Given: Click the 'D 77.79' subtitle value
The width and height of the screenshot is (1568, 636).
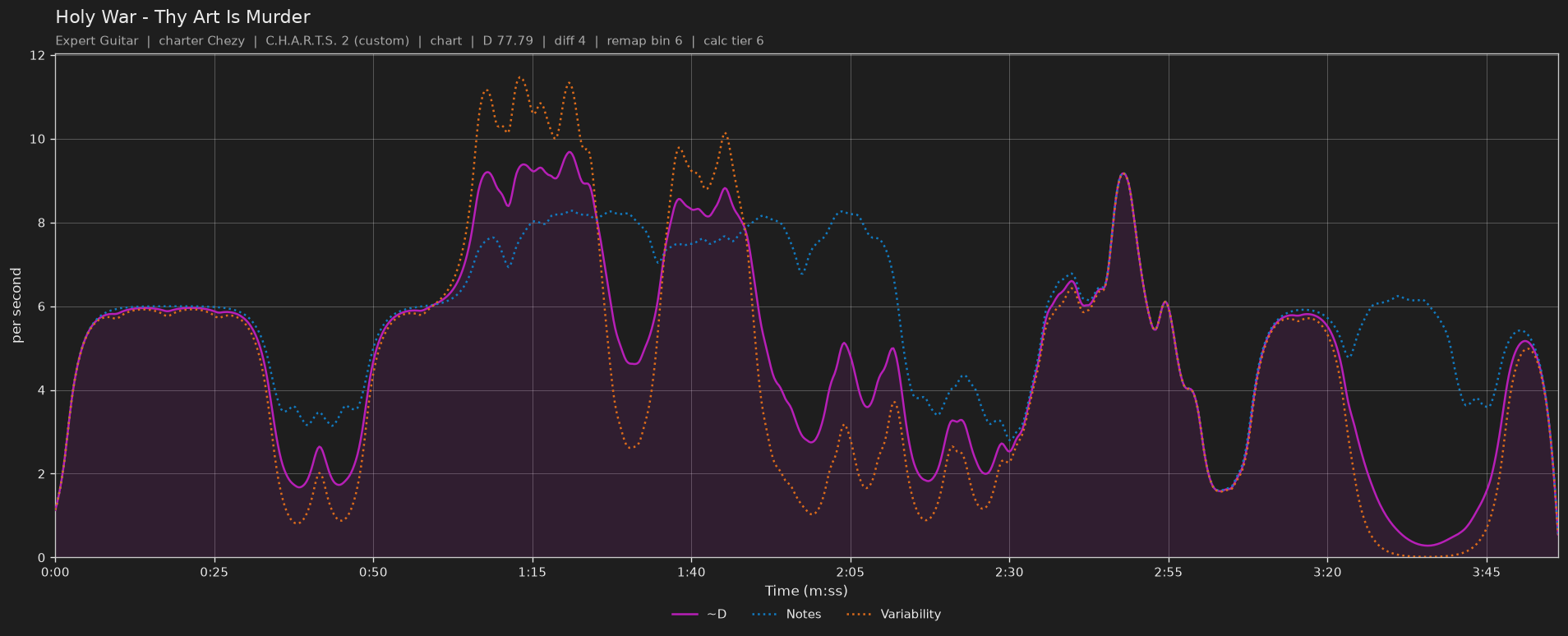Looking at the screenshot, I should click(x=508, y=40).
